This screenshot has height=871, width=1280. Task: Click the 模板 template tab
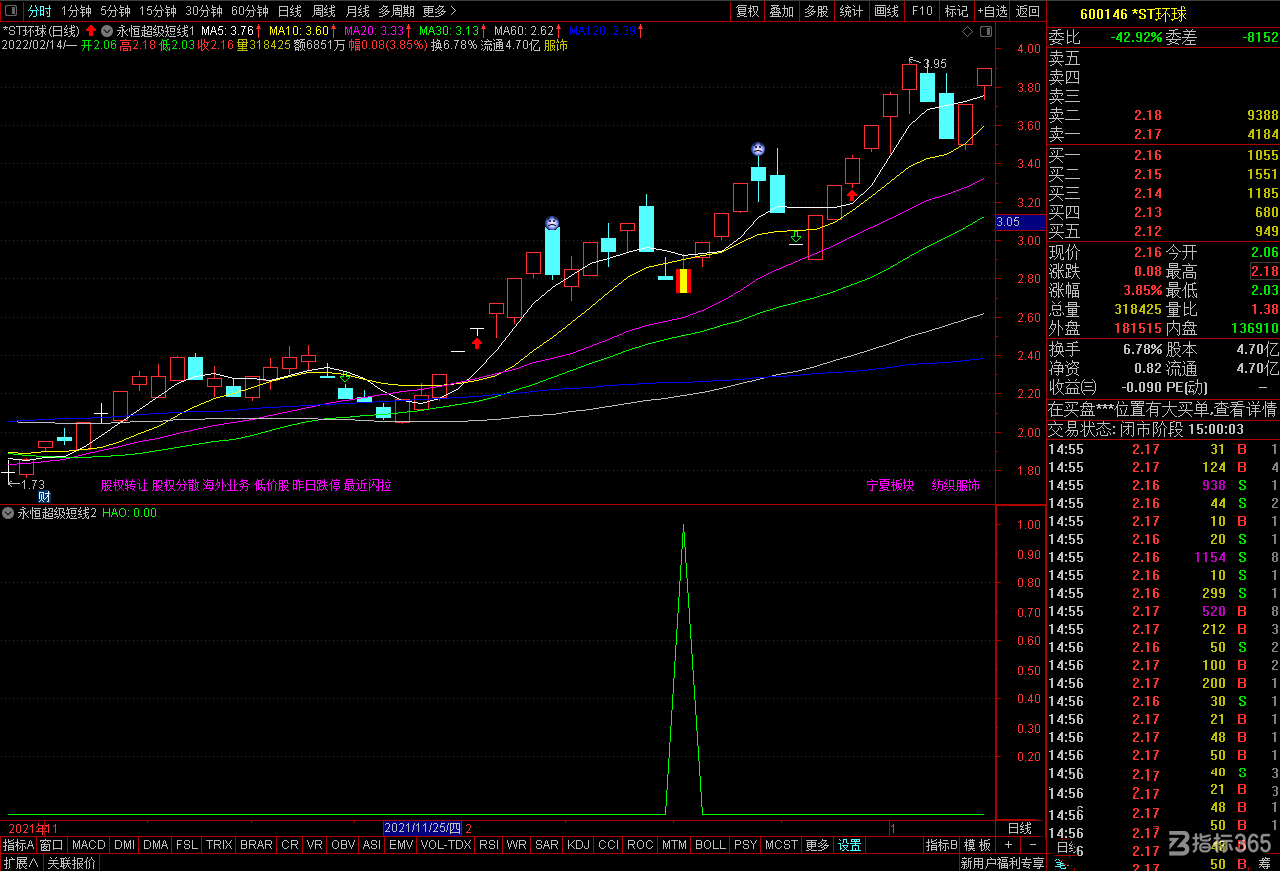coord(977,845)
